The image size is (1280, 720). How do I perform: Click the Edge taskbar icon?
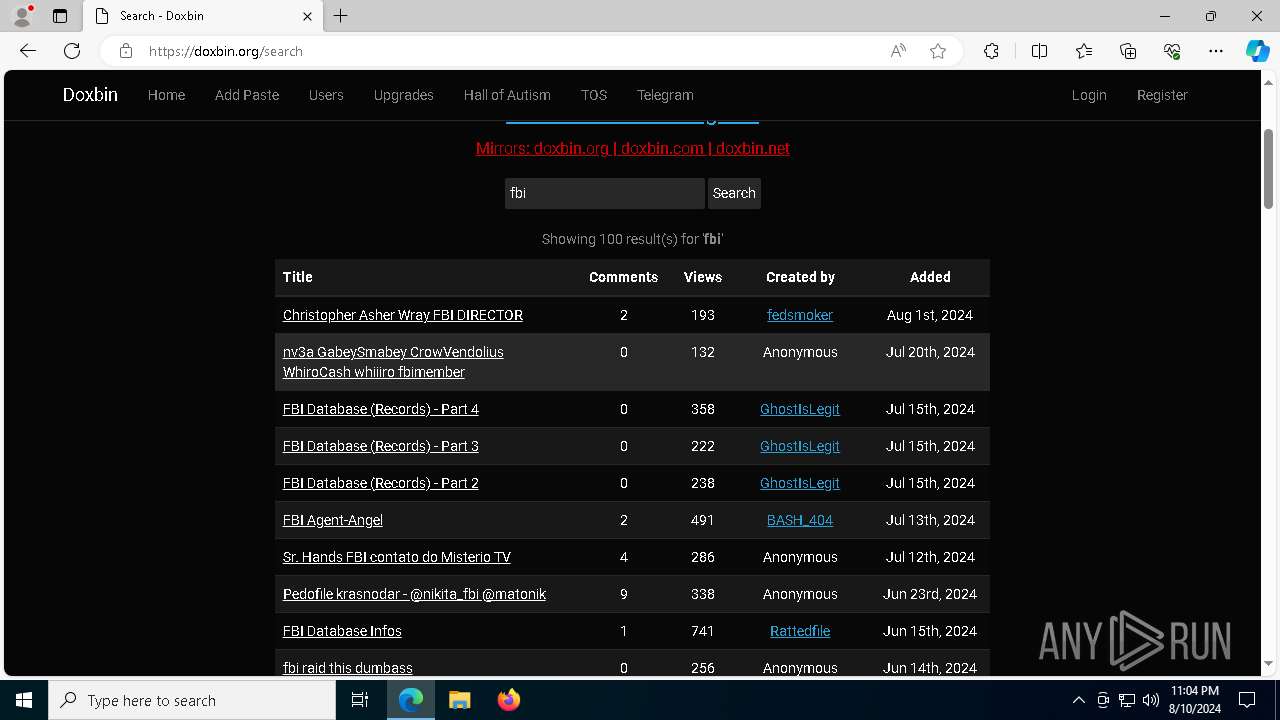tap(411, 700)
